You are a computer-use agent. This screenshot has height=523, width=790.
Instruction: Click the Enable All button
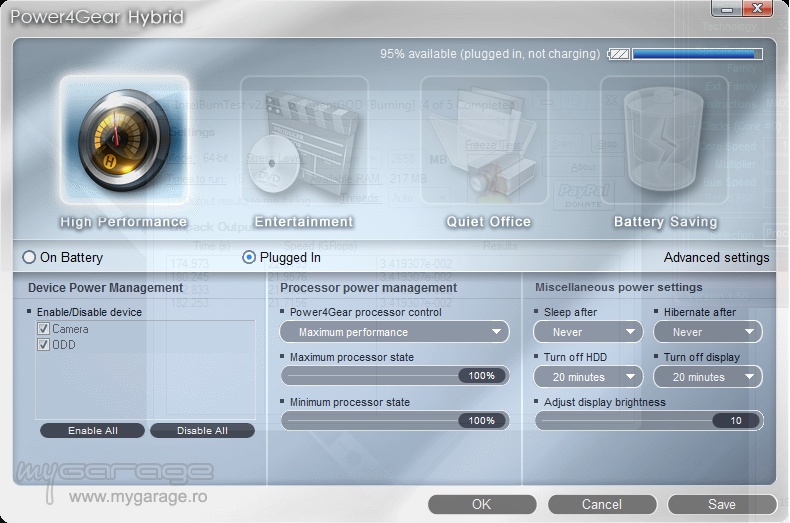click(92, 431)
